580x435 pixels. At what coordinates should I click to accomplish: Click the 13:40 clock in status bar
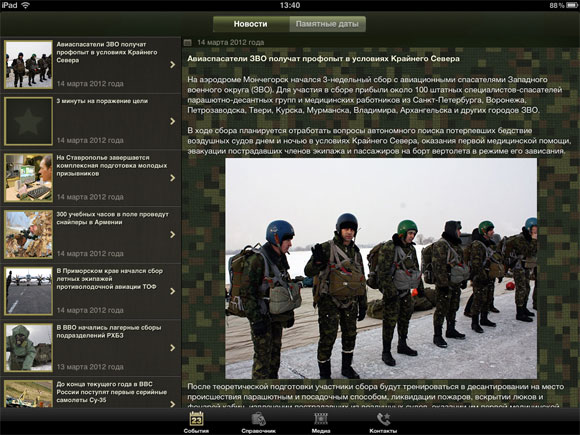pyautogui.click(x=290, y=5)
